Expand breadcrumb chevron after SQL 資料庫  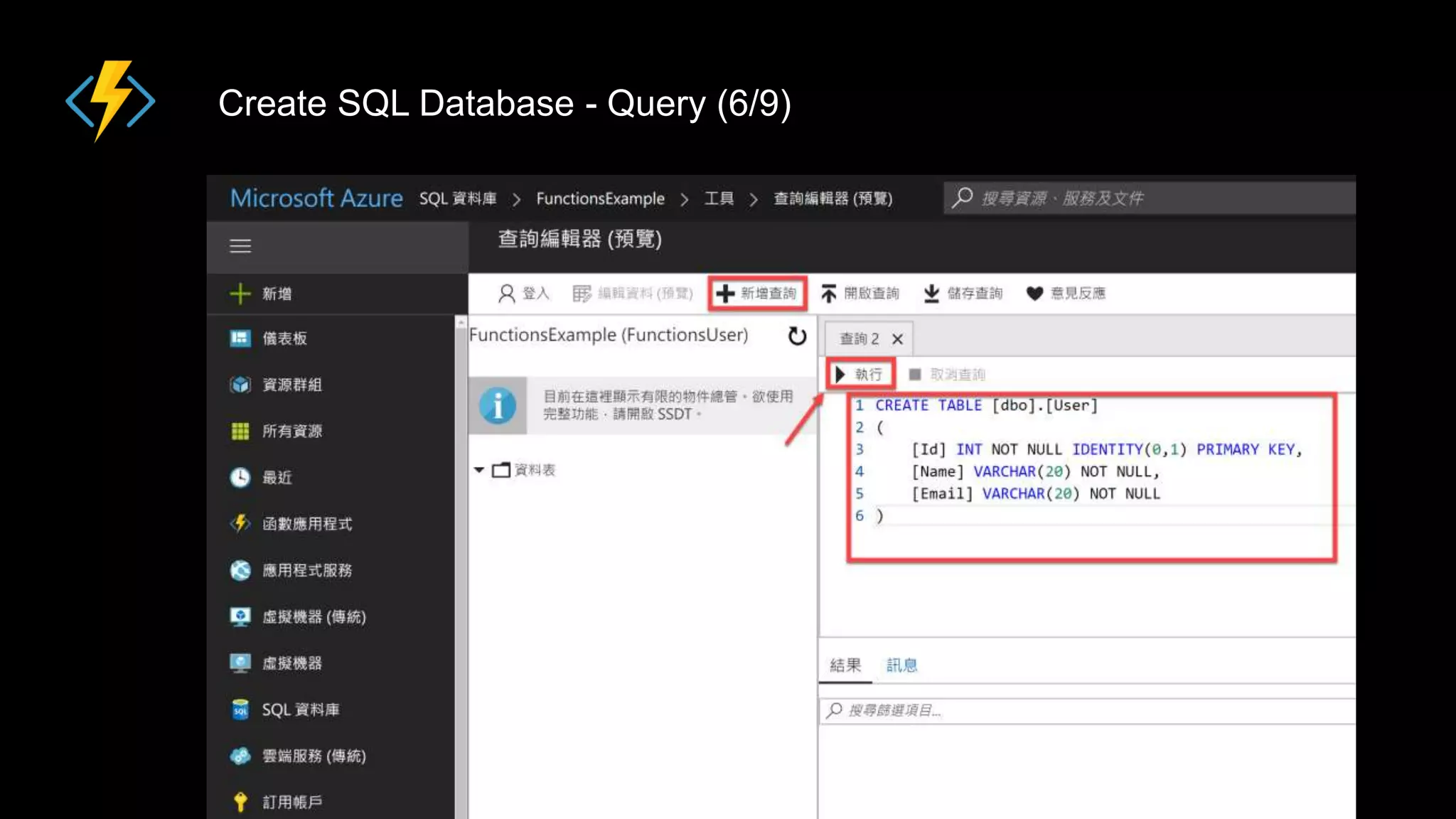tap(517, 199)
